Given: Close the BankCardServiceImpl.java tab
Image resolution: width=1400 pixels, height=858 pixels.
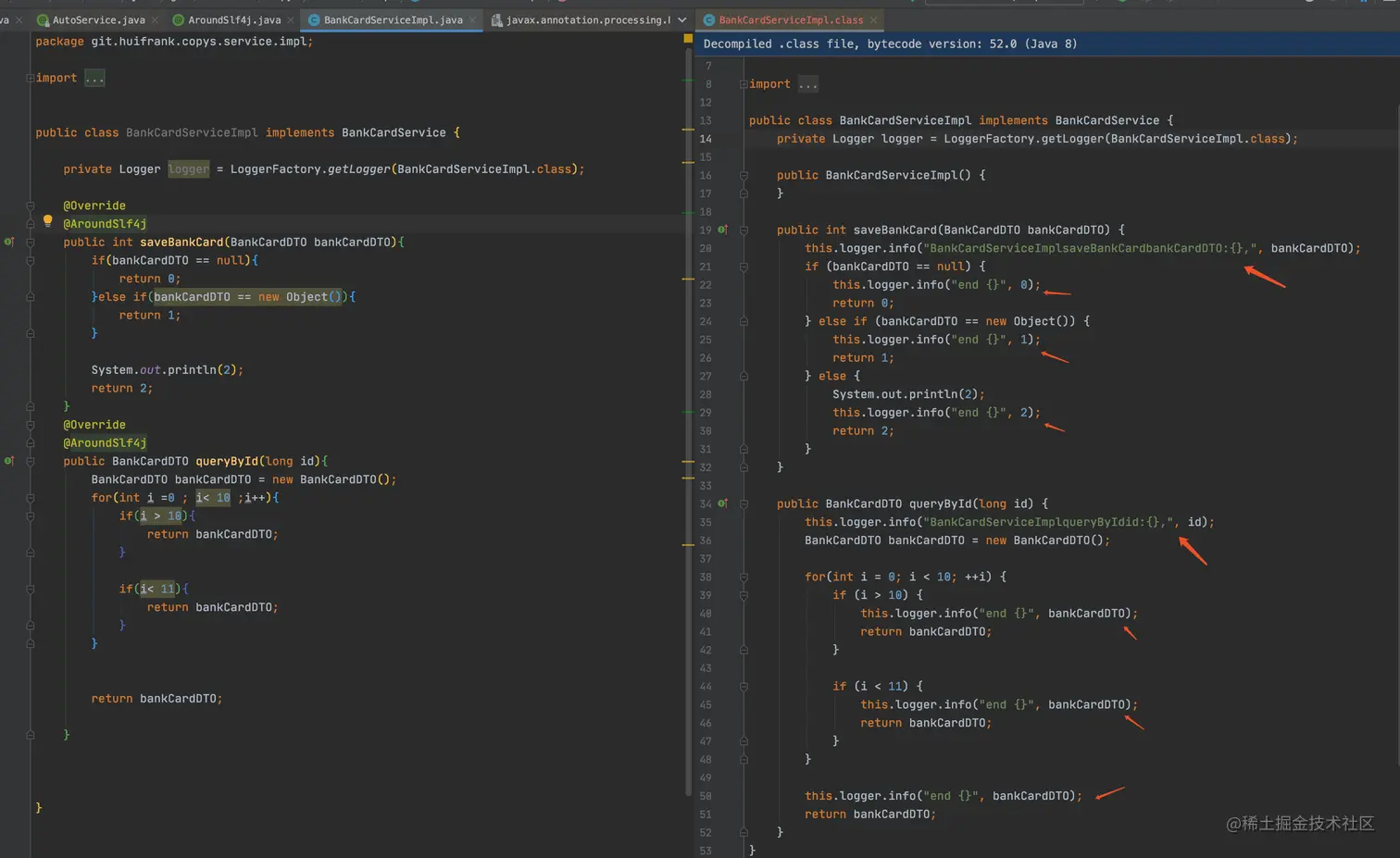Looking at the screenshot, I should tap(472, 19).
